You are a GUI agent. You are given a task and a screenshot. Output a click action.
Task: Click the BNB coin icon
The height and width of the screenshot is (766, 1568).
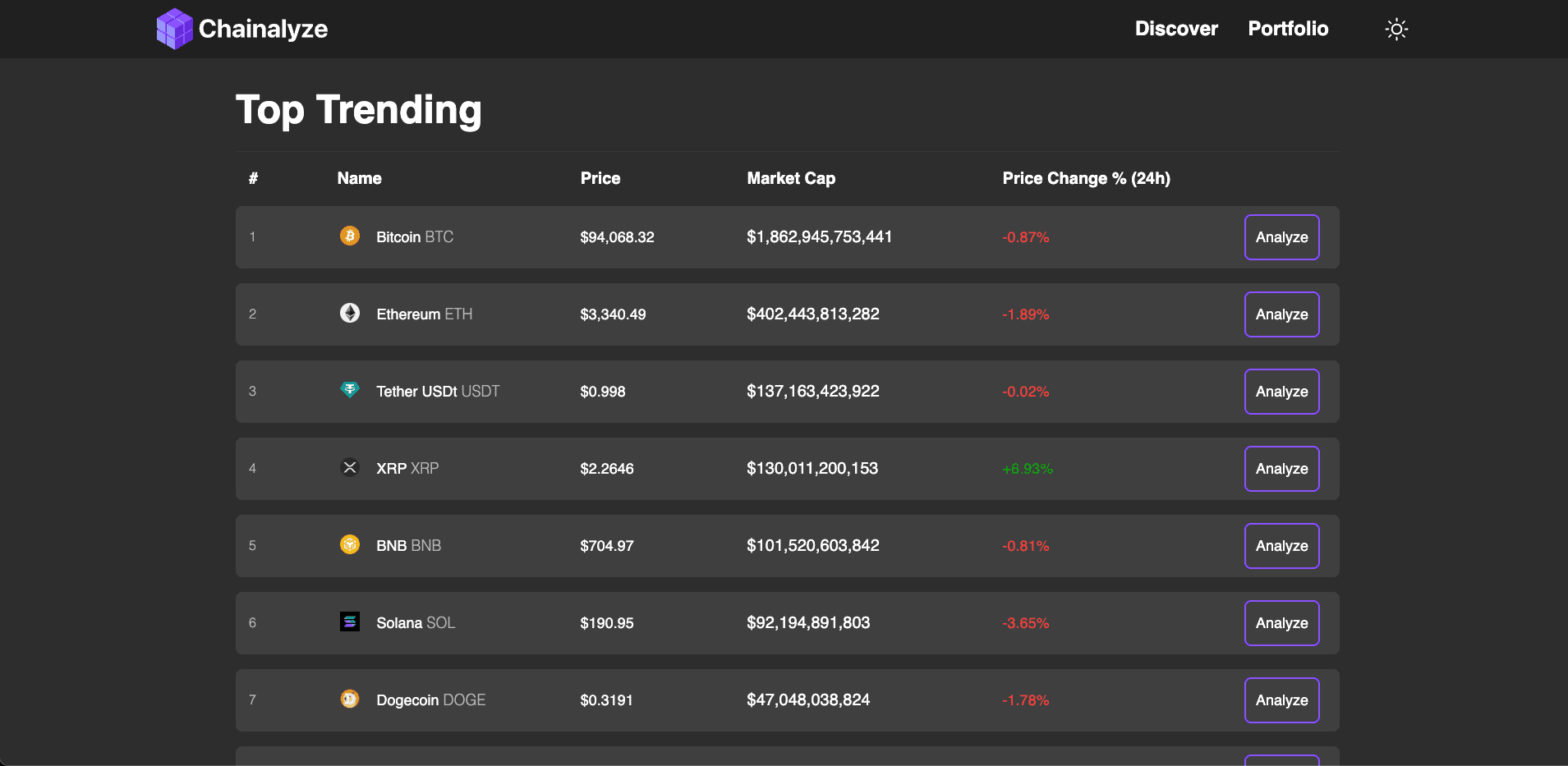coord(350,545)
